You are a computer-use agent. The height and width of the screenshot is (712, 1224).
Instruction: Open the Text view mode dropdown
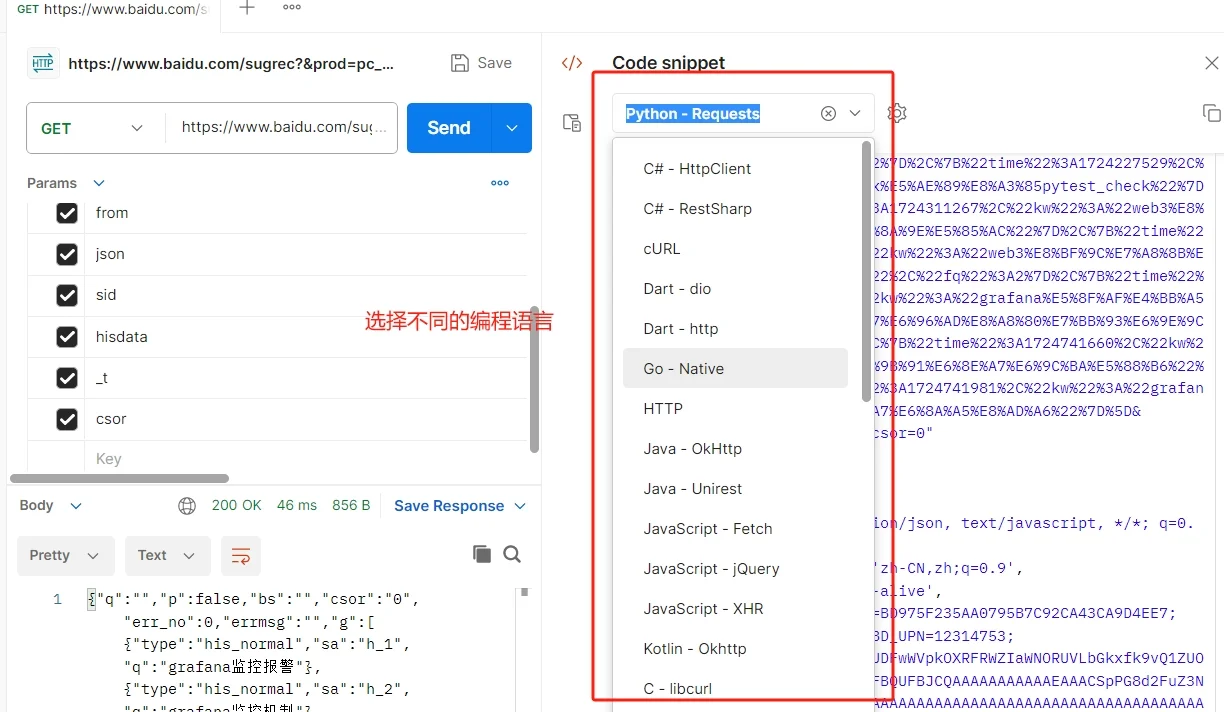[x=167, y=556]
